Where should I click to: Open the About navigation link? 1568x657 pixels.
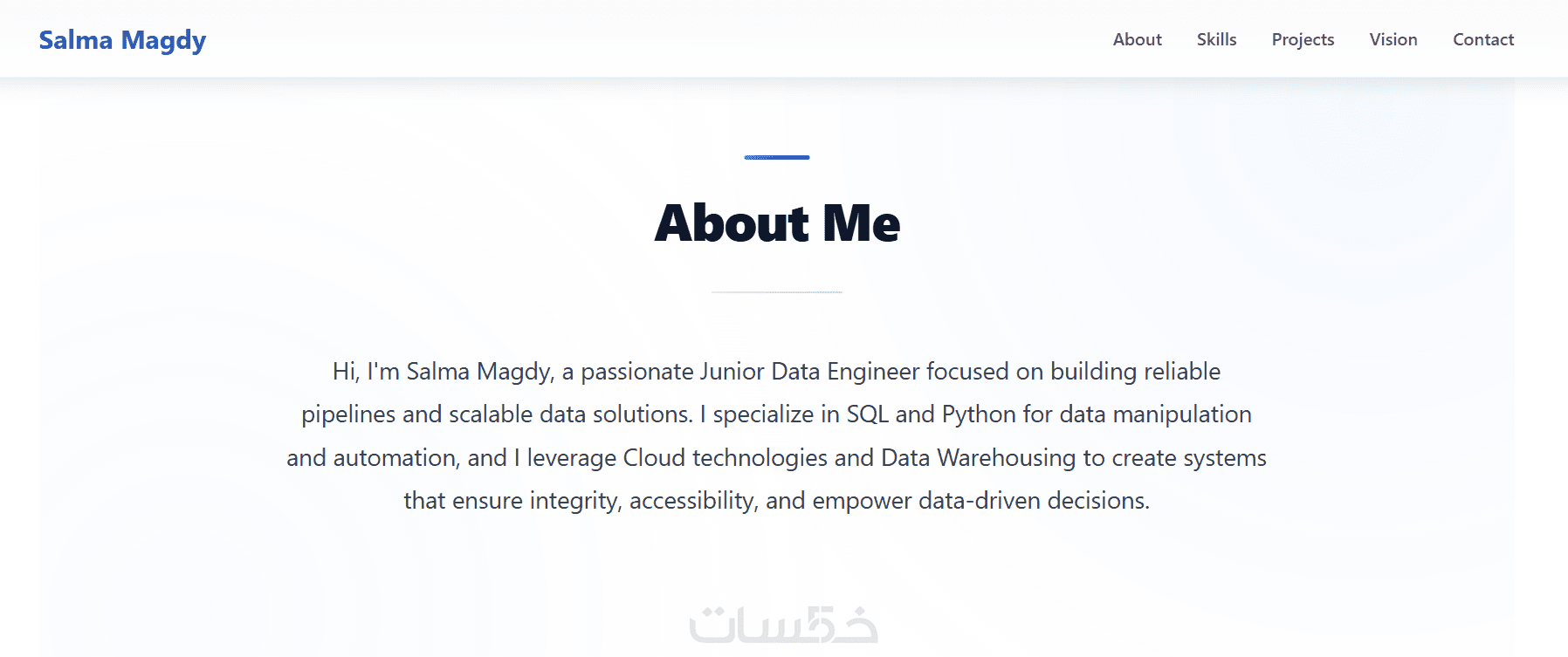pyautogui.click(x=1137, y=39)
